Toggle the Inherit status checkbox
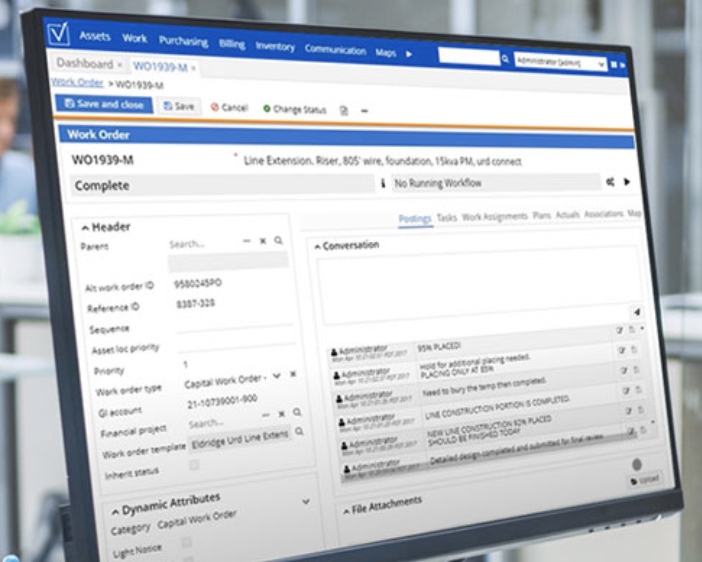702x562 pixels. (194, 465)
